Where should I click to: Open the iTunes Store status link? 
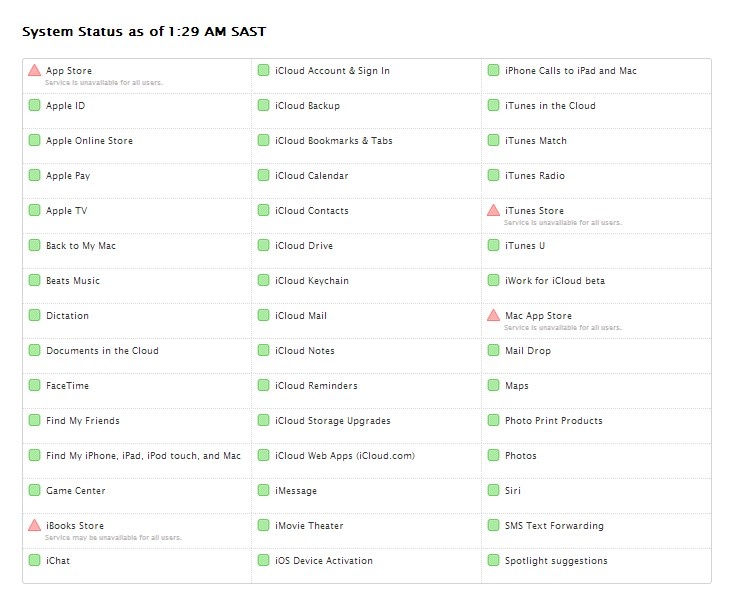[x=534, y=211]
